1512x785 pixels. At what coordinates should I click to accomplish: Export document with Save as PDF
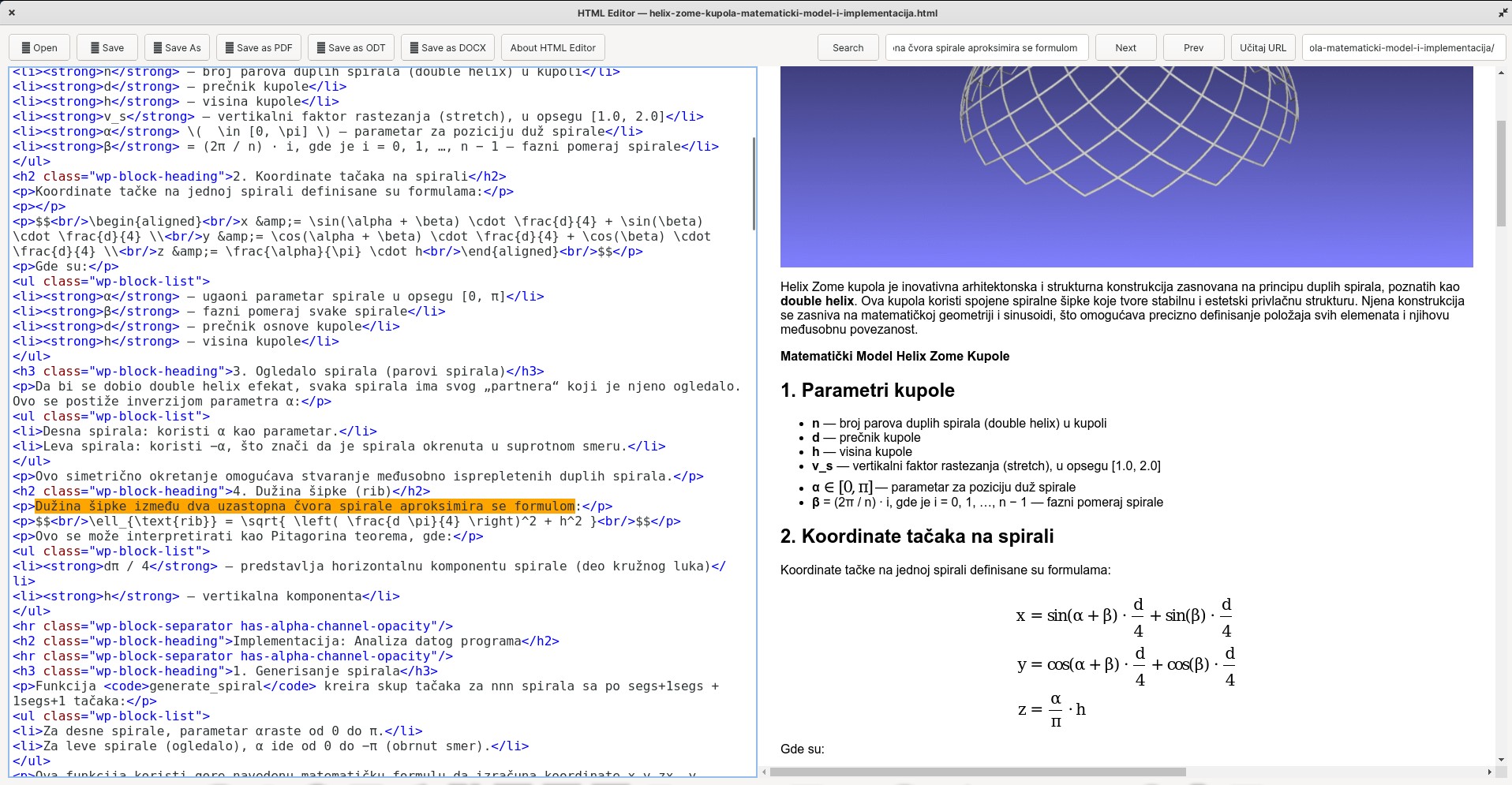click(x=258, y=48)
